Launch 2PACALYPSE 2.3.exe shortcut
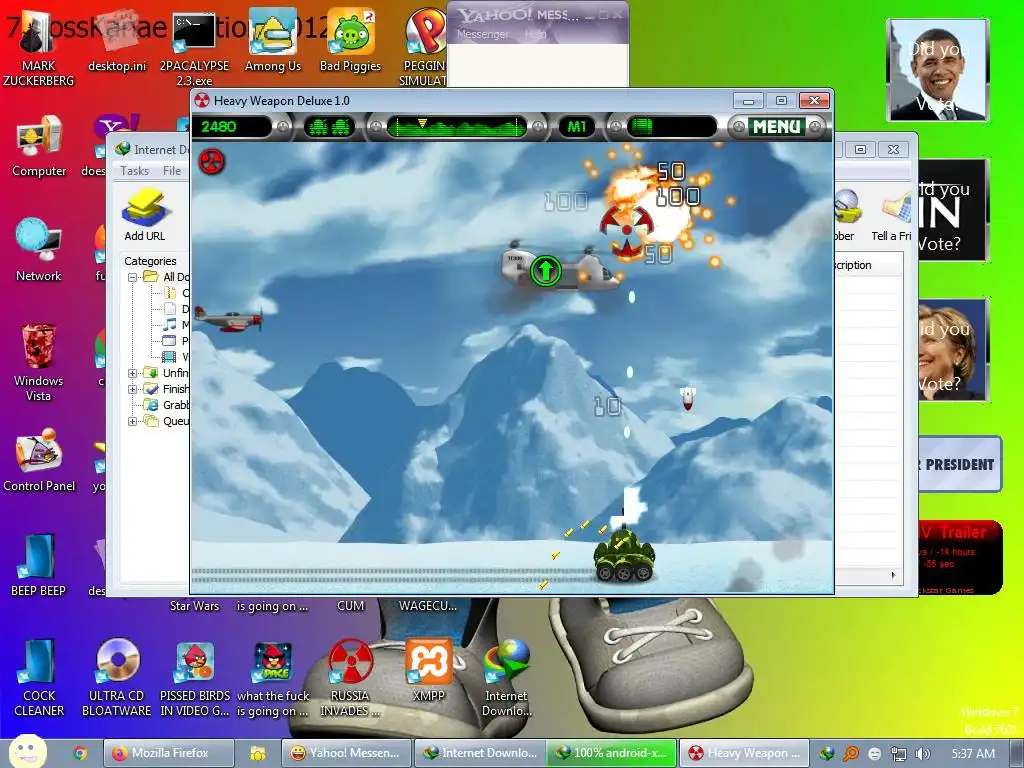The image size is (1024, 768). point(194,47)
